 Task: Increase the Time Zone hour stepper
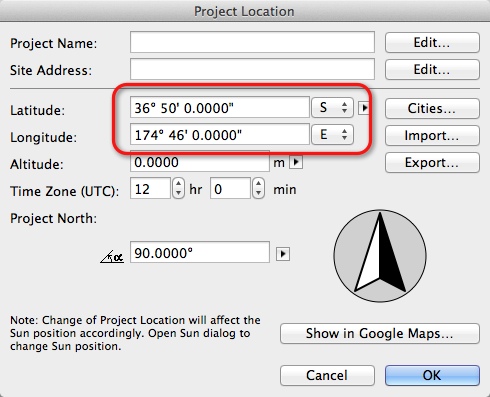click(179, 184)
